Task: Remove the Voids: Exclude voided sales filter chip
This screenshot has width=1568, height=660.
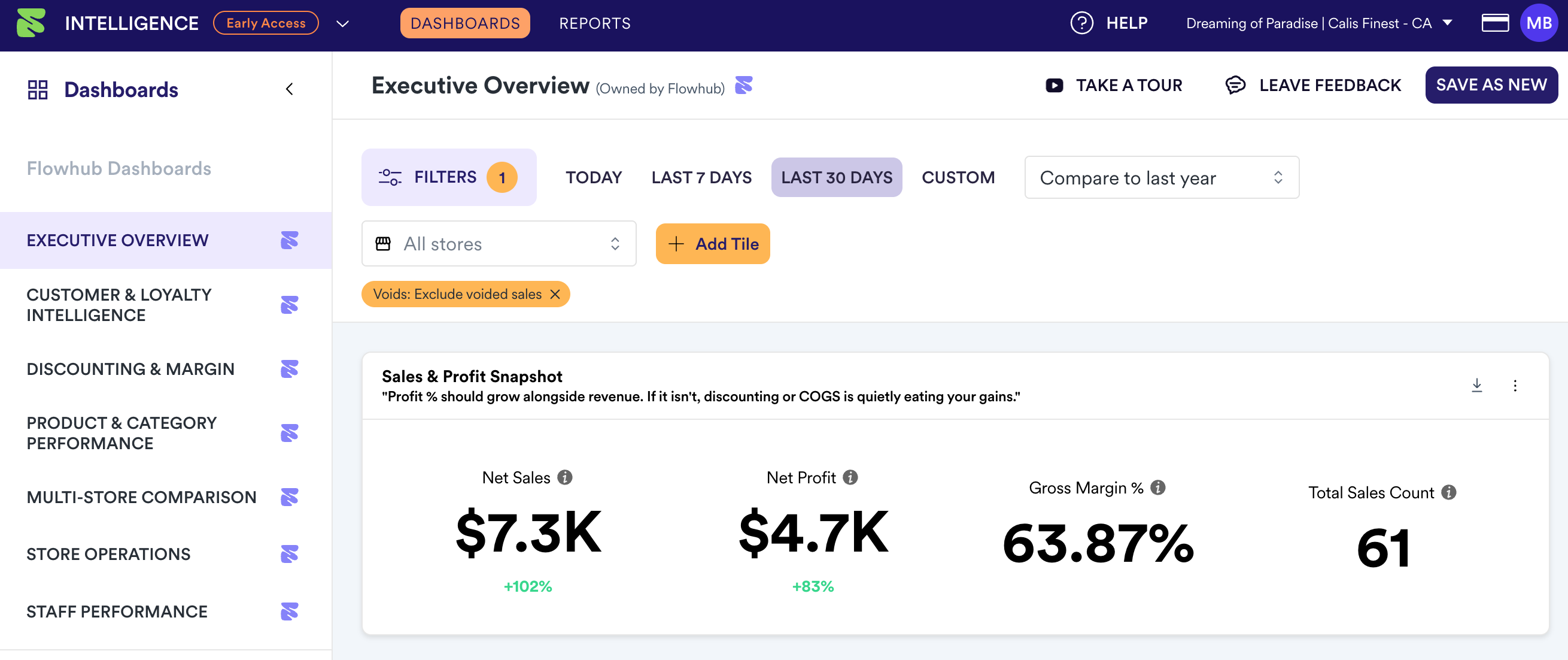Action: 555,294
